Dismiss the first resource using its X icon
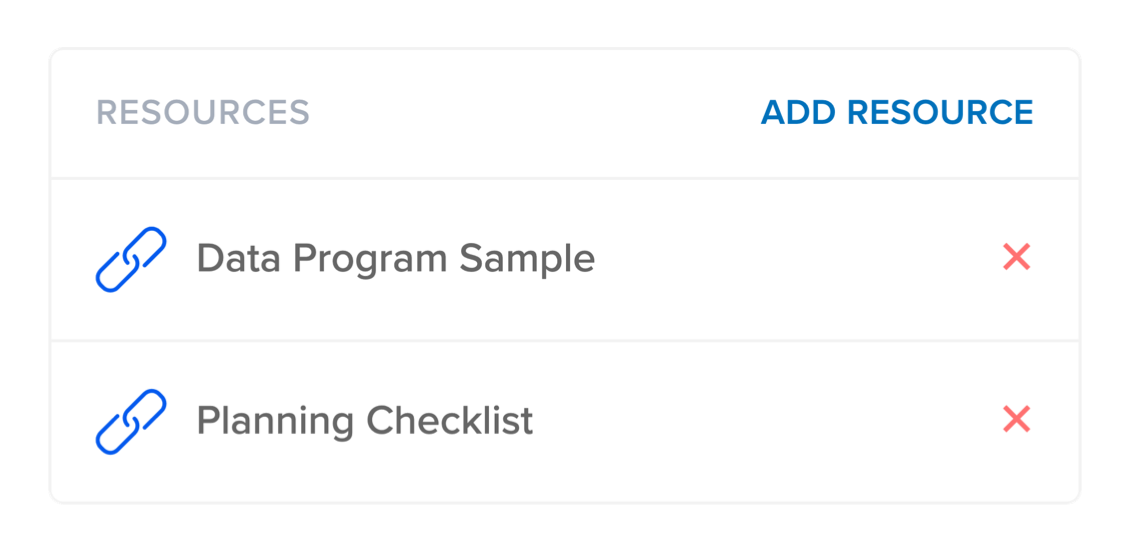1129x558 pixels. pyautogui.click(x=1016, y=258)
